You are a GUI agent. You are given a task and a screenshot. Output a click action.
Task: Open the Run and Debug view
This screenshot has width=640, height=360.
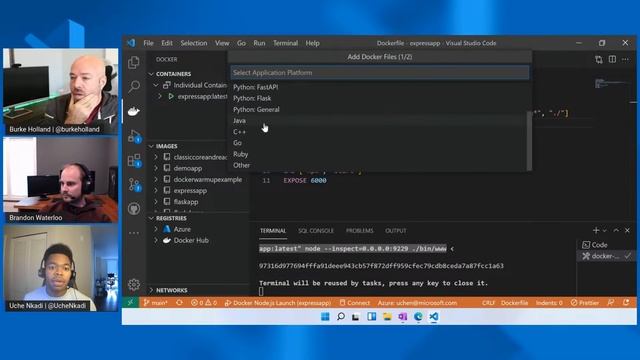(x=134, y=136)
